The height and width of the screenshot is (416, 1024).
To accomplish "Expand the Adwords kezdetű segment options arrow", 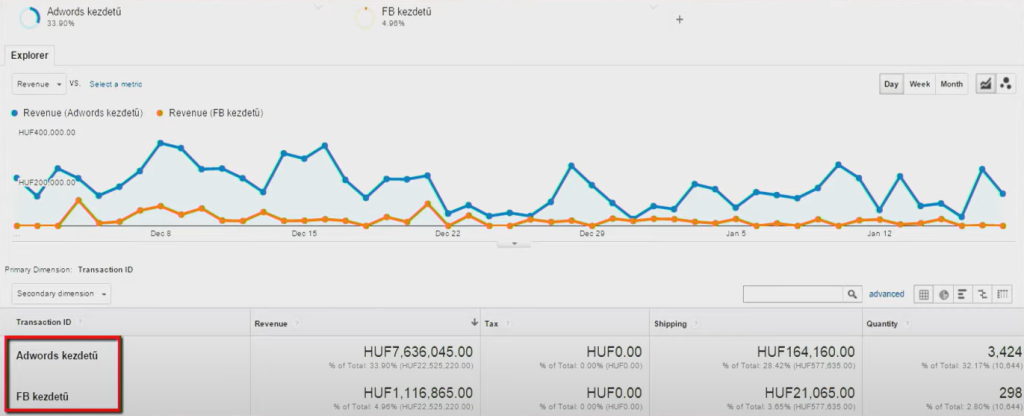I will [318, 7].
